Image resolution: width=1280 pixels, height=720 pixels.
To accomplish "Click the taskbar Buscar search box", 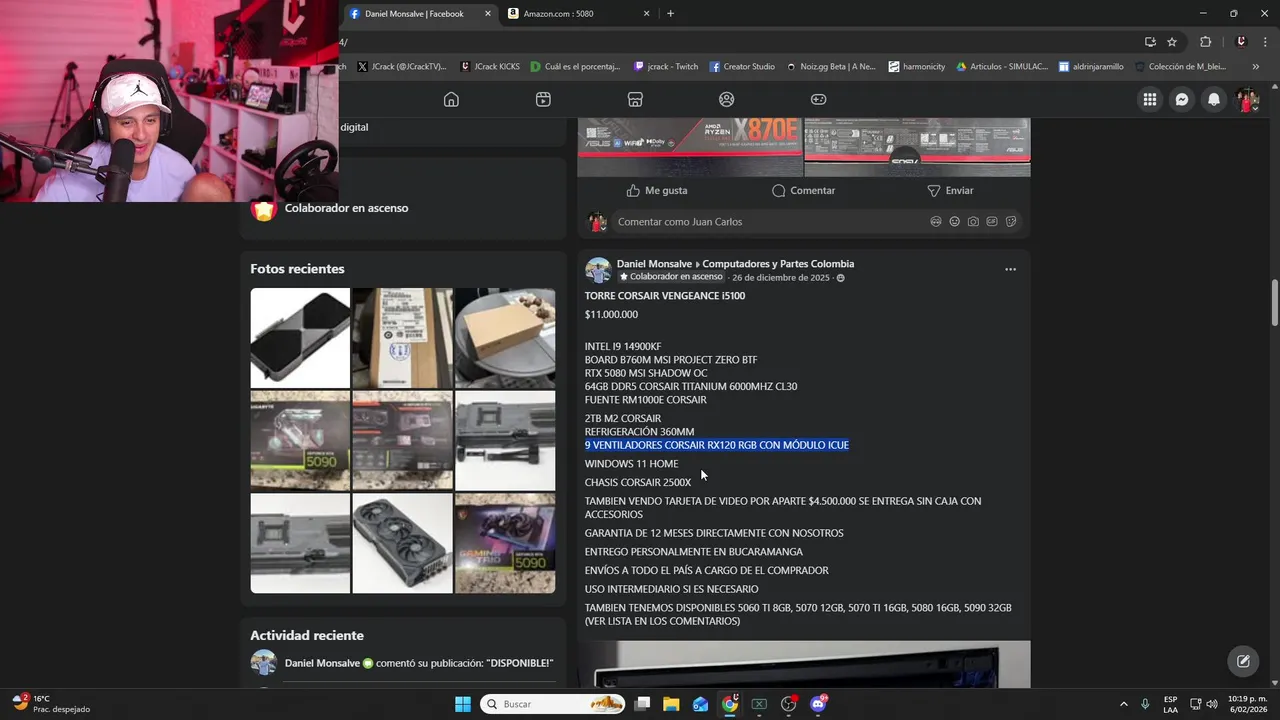I will coord(553,704).
